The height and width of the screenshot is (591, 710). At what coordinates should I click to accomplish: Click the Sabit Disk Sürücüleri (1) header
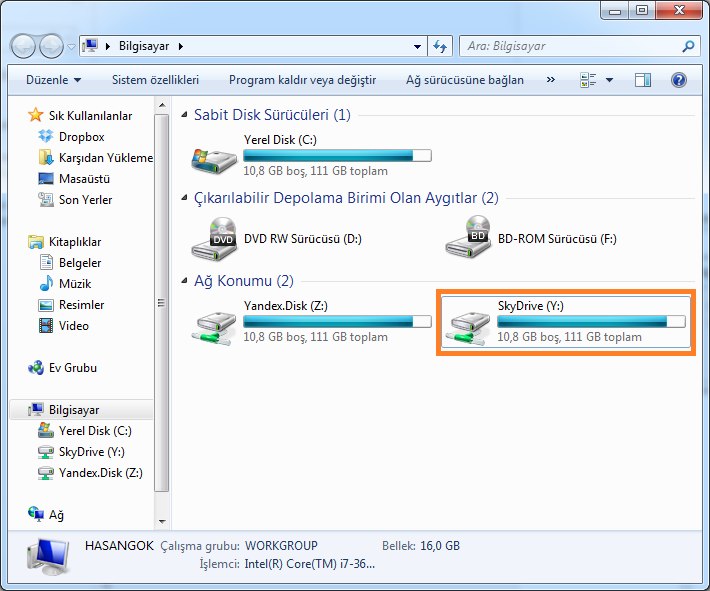[x=272, y=115]
